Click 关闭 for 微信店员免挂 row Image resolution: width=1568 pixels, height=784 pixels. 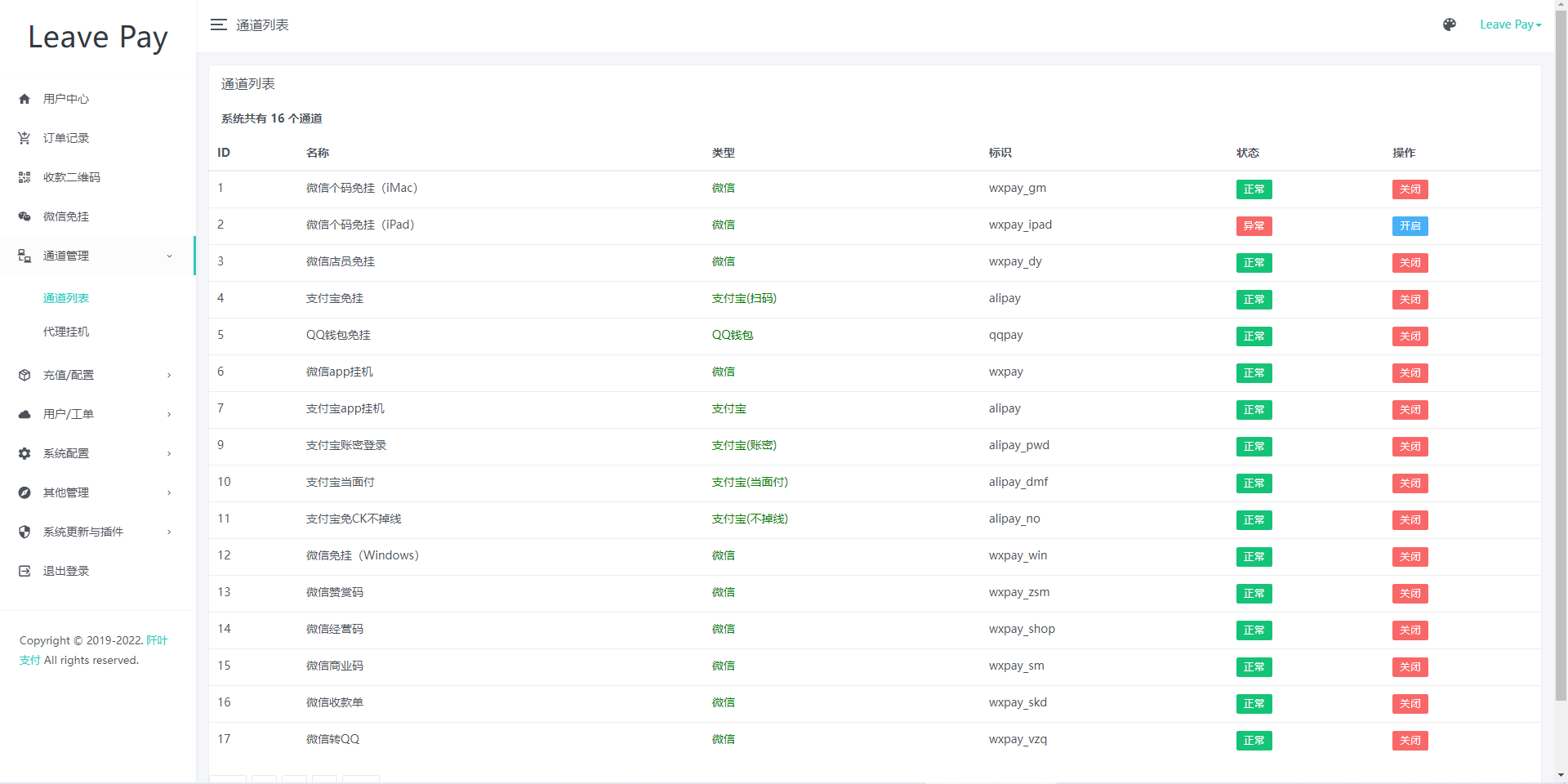pyautogui.click(x=1410, y=263)
